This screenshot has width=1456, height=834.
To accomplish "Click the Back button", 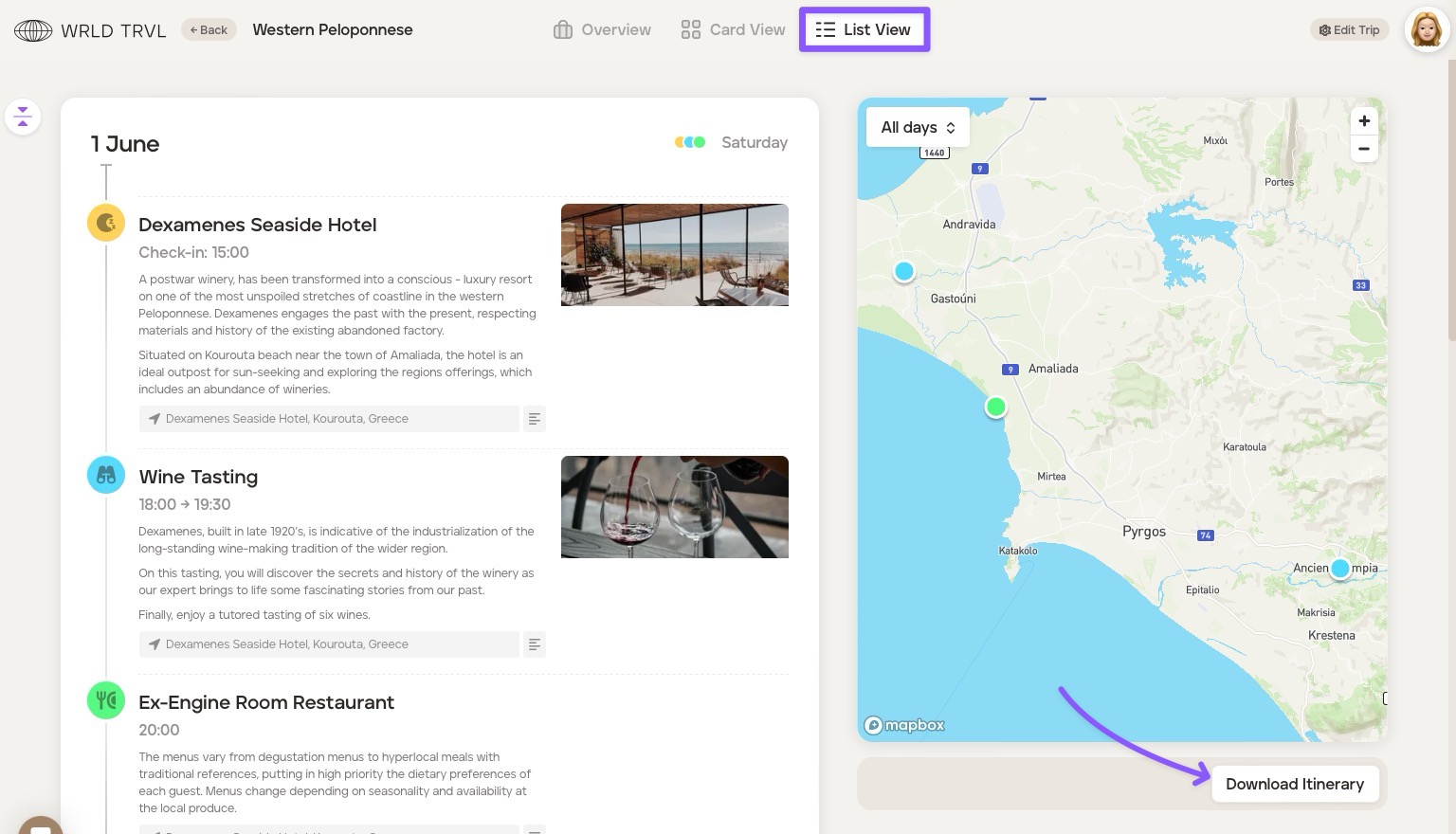I will [x=209, y=30].
